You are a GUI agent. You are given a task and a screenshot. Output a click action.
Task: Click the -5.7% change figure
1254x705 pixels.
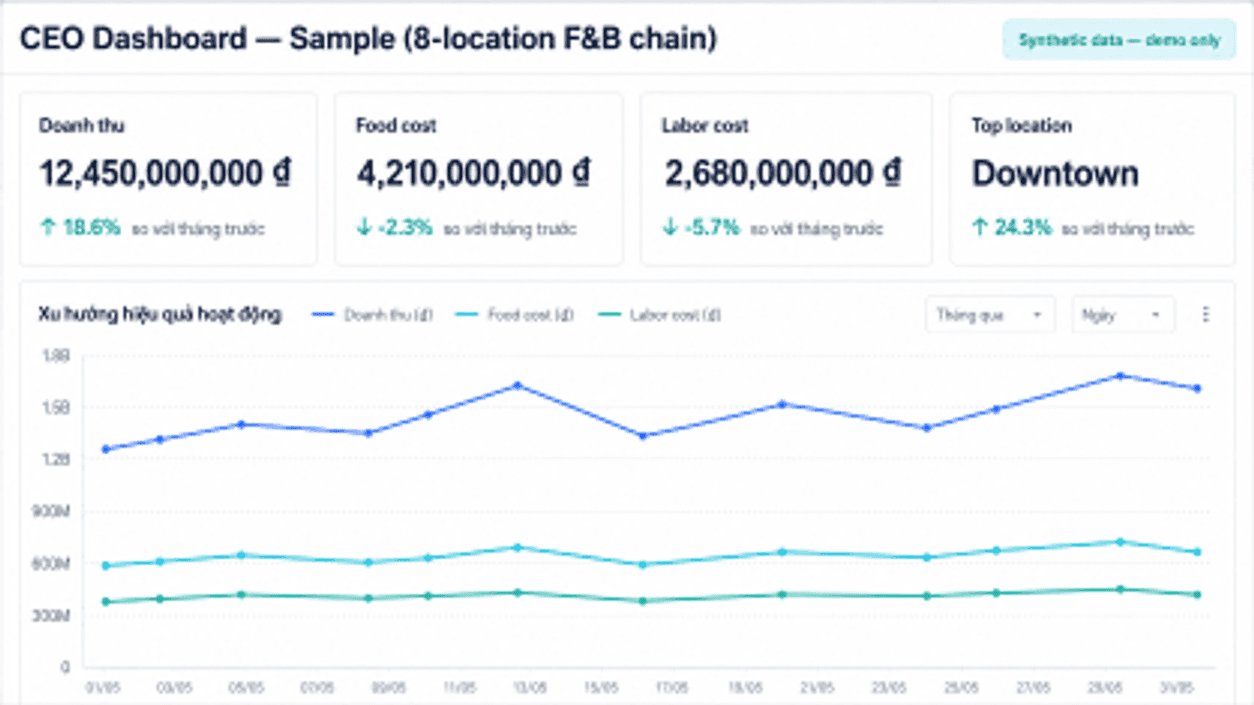pyautogui.click(x=712, y=228)
